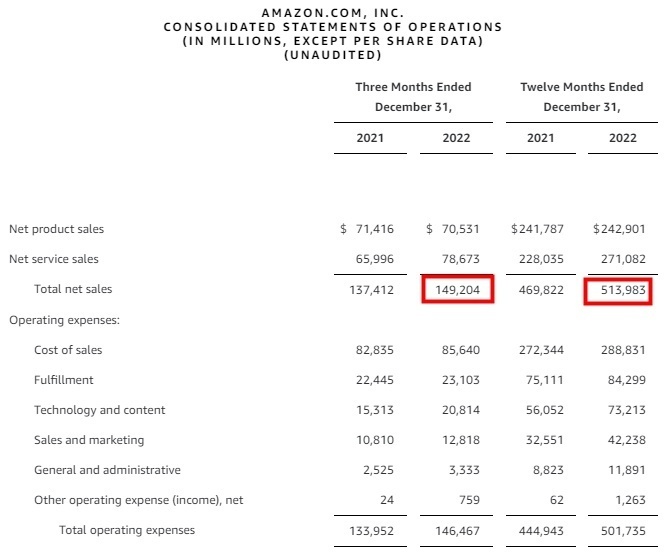668x552 pixels.
Task: Select the Total operating expenses label
Action: (x=127, y=530)
